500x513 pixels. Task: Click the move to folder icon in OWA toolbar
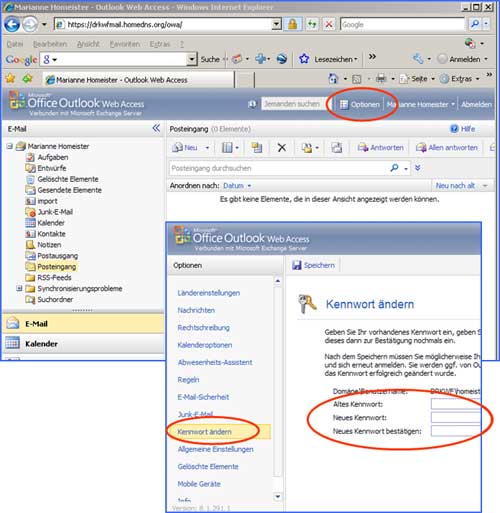click(257, 148)
